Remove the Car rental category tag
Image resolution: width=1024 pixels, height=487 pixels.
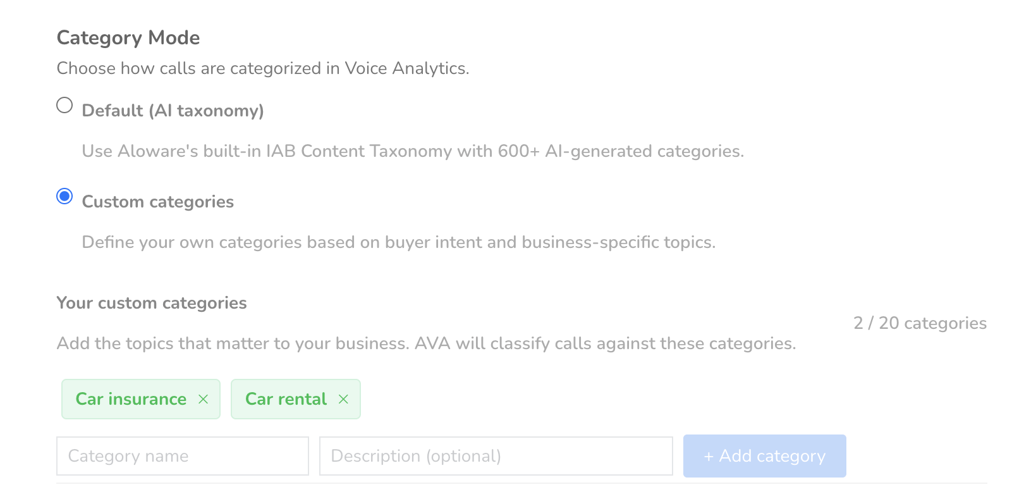pos(343,399)
